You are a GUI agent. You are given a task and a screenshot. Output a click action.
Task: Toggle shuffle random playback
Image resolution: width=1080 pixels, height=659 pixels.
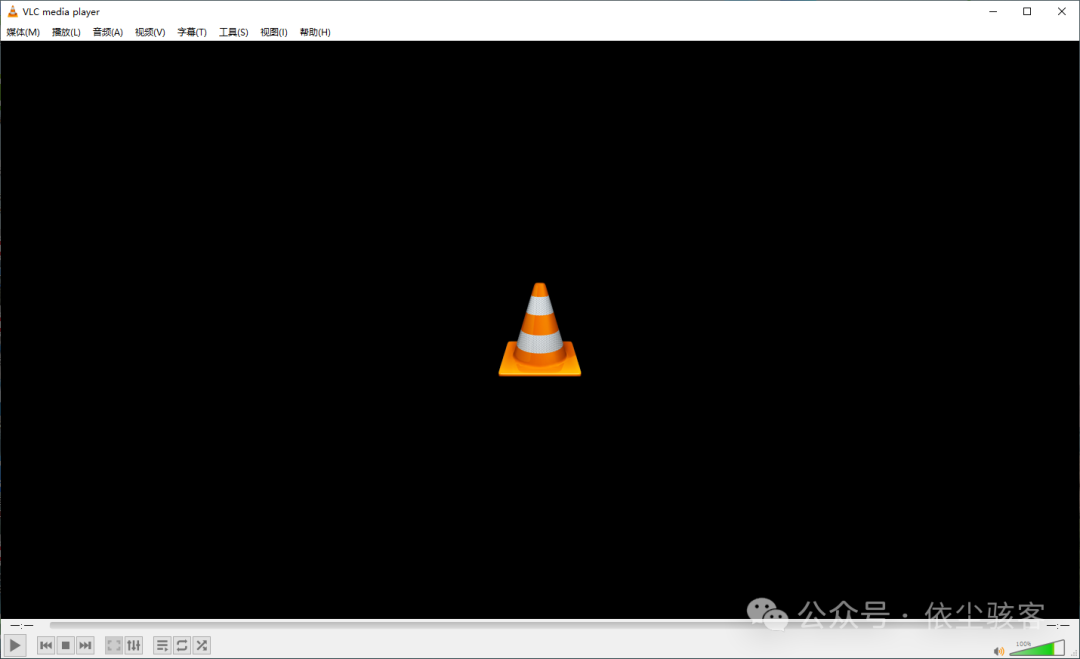[x=202, y=646]
